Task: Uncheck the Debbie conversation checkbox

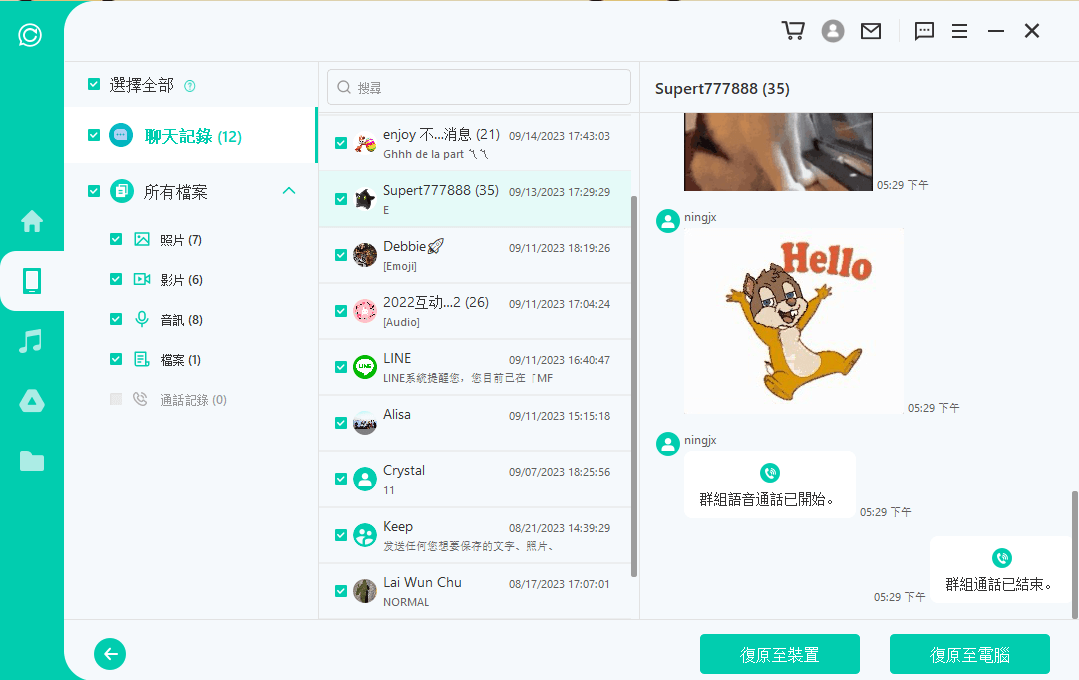Action: (x=341, y=255)
